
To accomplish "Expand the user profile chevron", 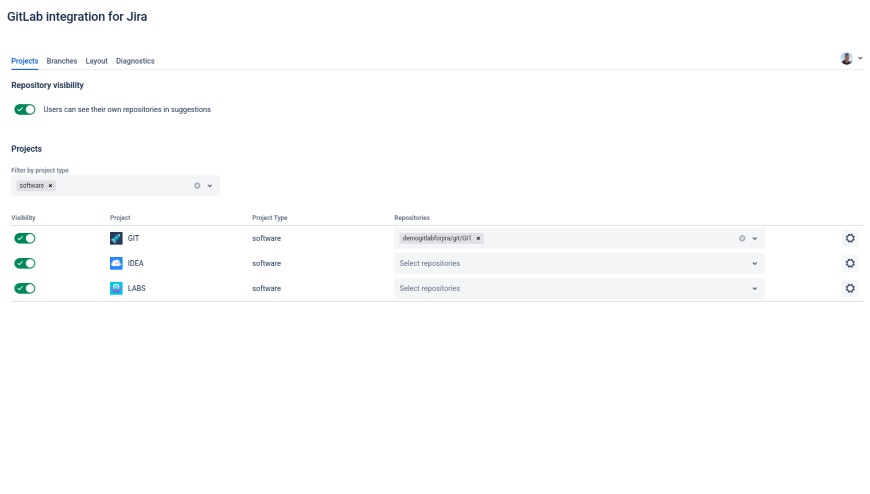I will 860,58.
